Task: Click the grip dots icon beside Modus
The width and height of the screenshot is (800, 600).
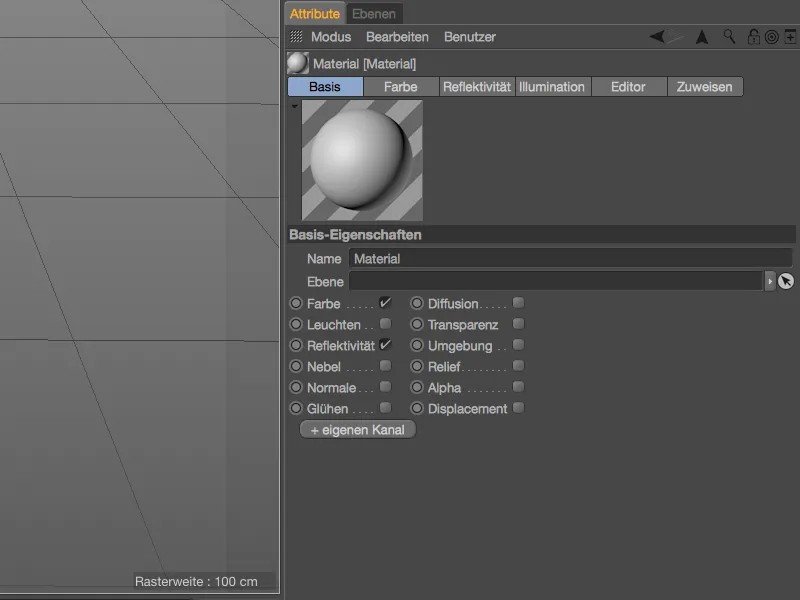Action: click(296, 37)
